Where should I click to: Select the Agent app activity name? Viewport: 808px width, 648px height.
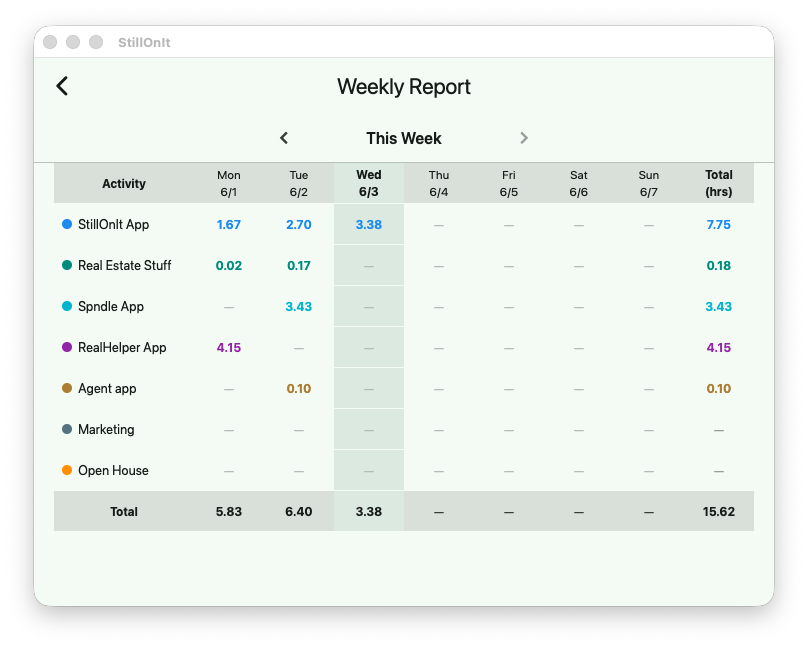pyautogui.click(x=107, y=388)
